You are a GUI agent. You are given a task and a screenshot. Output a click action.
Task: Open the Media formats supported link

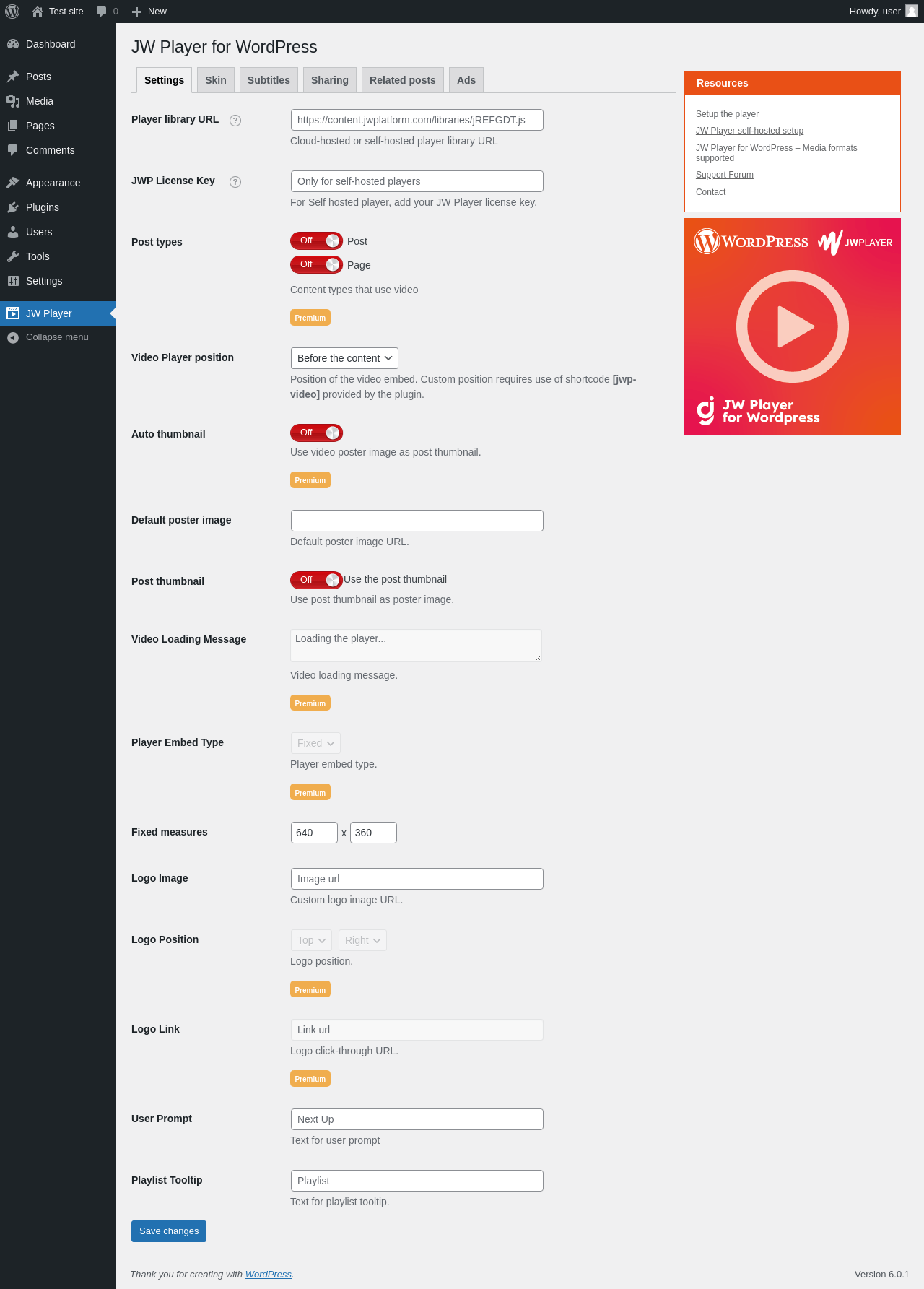[x=777, y=153]
